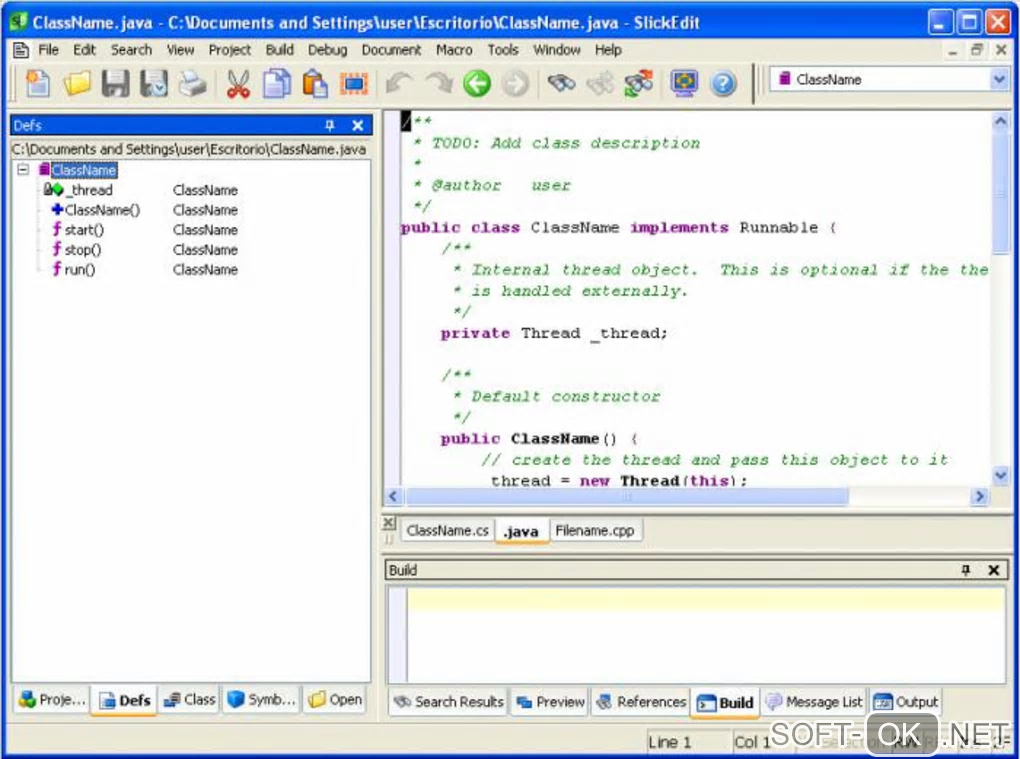This screenshot has width=1020, height=759.
Task: Click the New file toolbar icon
Action: pos(37,84)
